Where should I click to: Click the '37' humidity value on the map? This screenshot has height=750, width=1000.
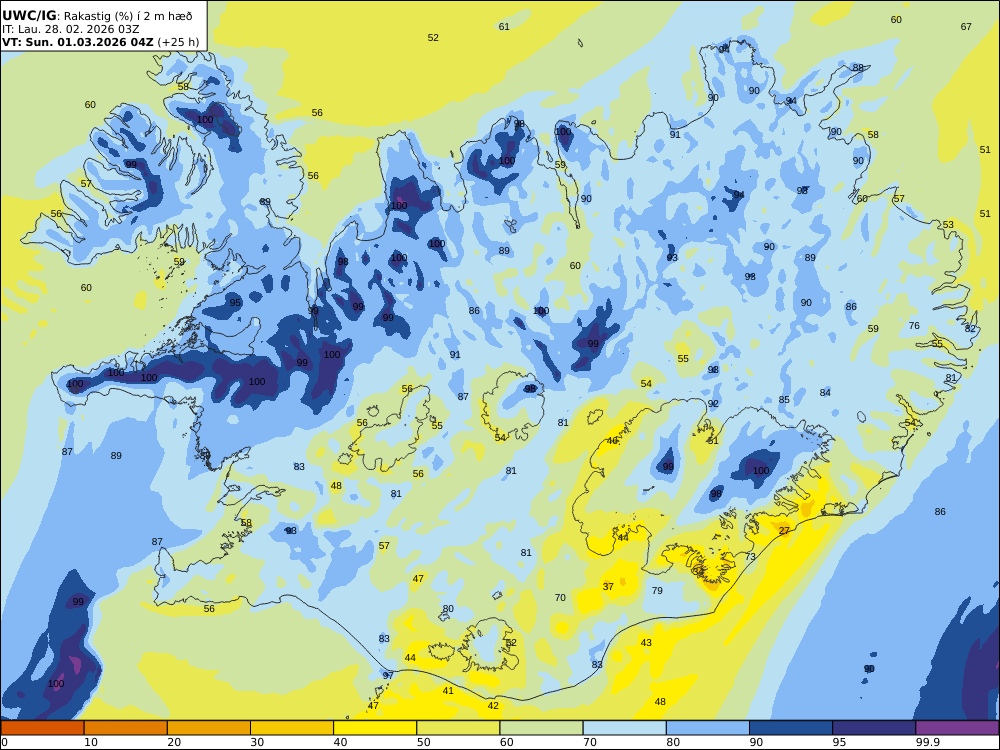click(x=608, y=587)
